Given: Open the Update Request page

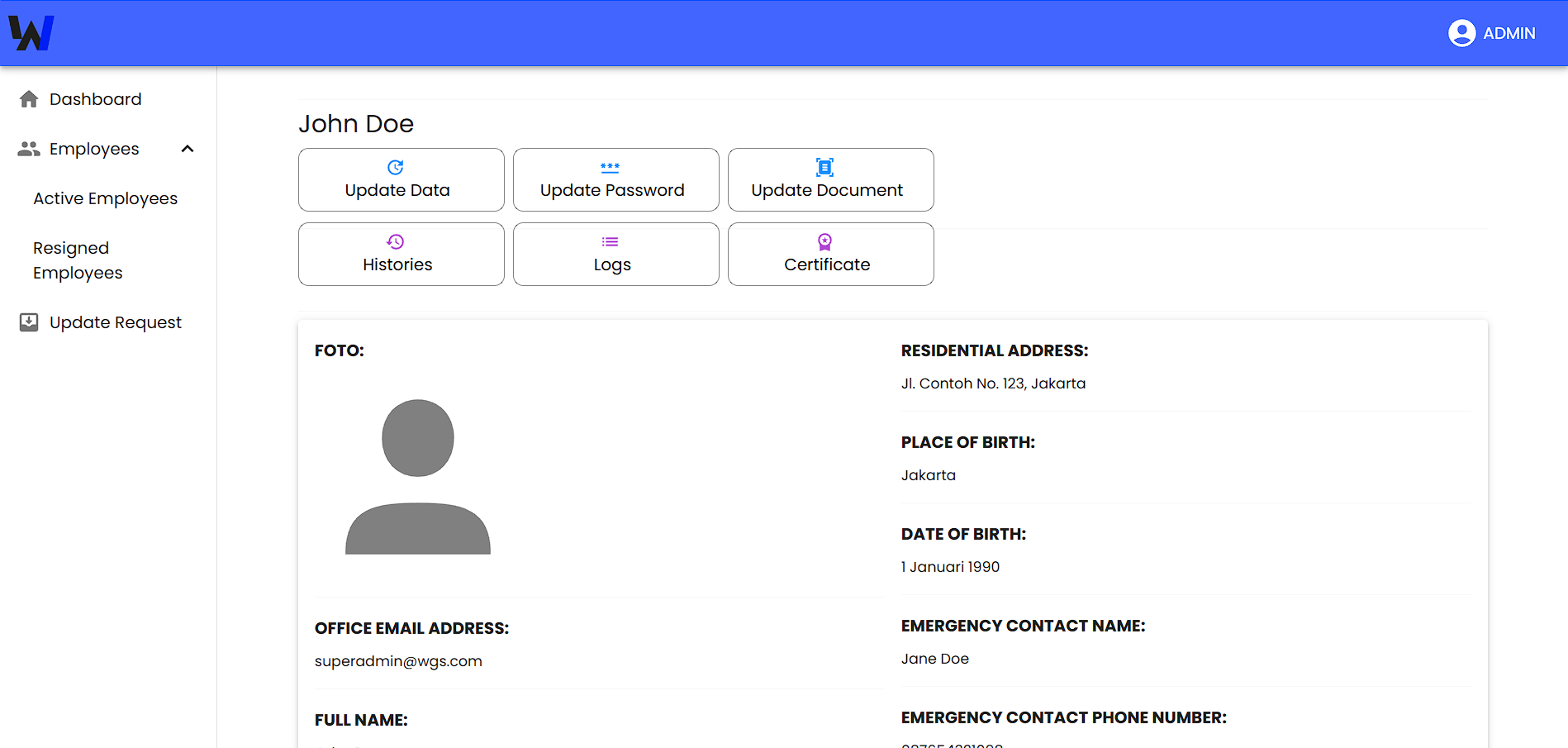Looking at the screenshot, I should 115,322.
